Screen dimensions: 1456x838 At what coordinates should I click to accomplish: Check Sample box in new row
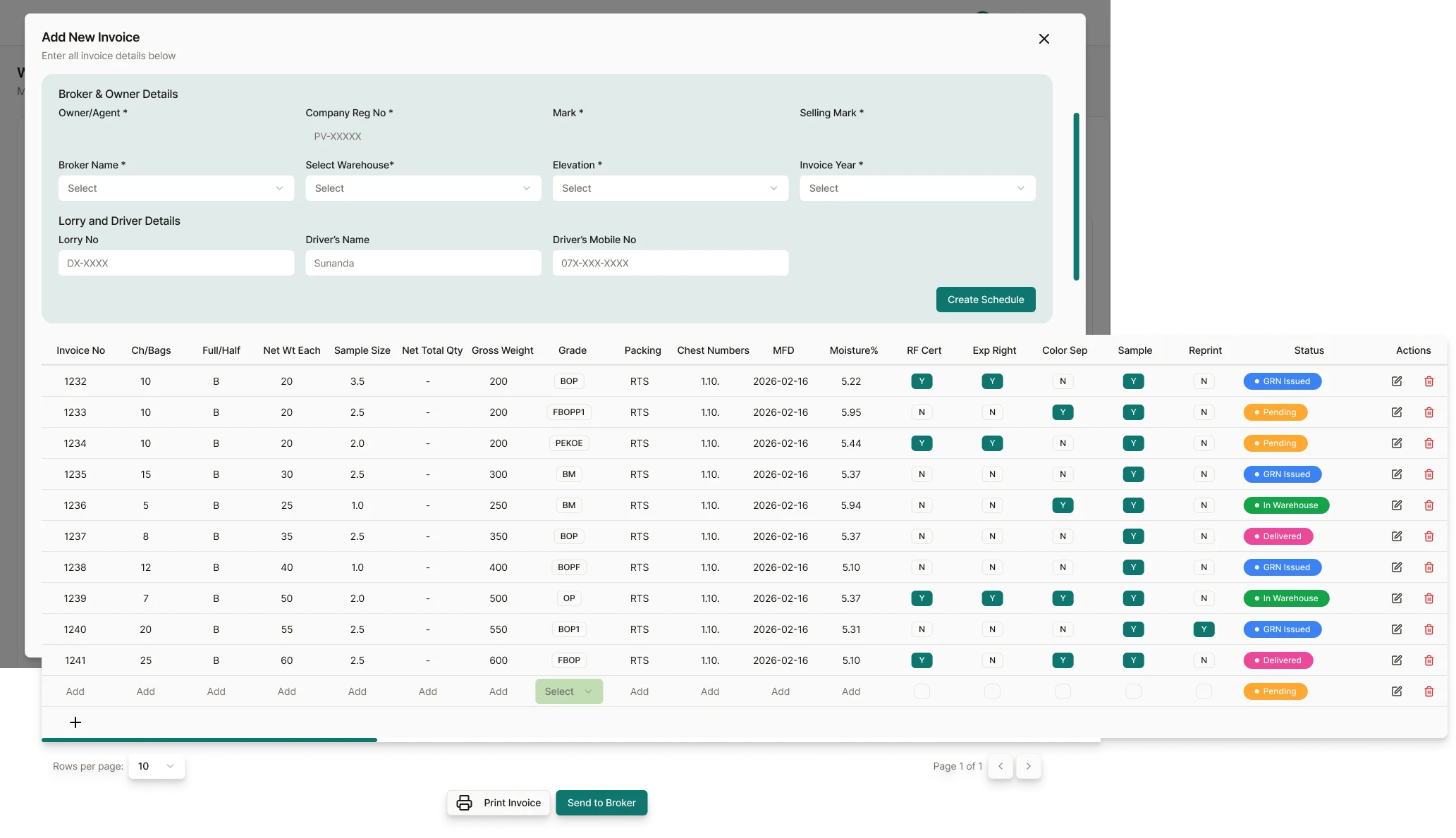1133,691
